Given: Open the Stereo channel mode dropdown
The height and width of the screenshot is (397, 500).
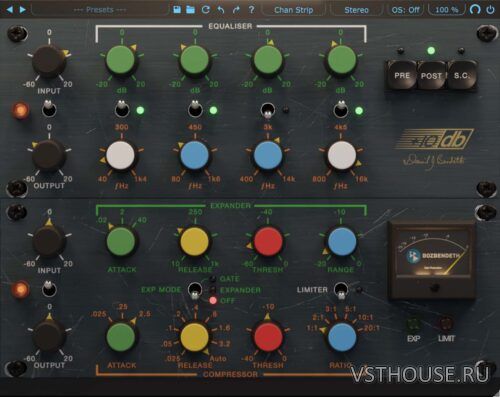Looking at the screenshot, I should 356,10.
